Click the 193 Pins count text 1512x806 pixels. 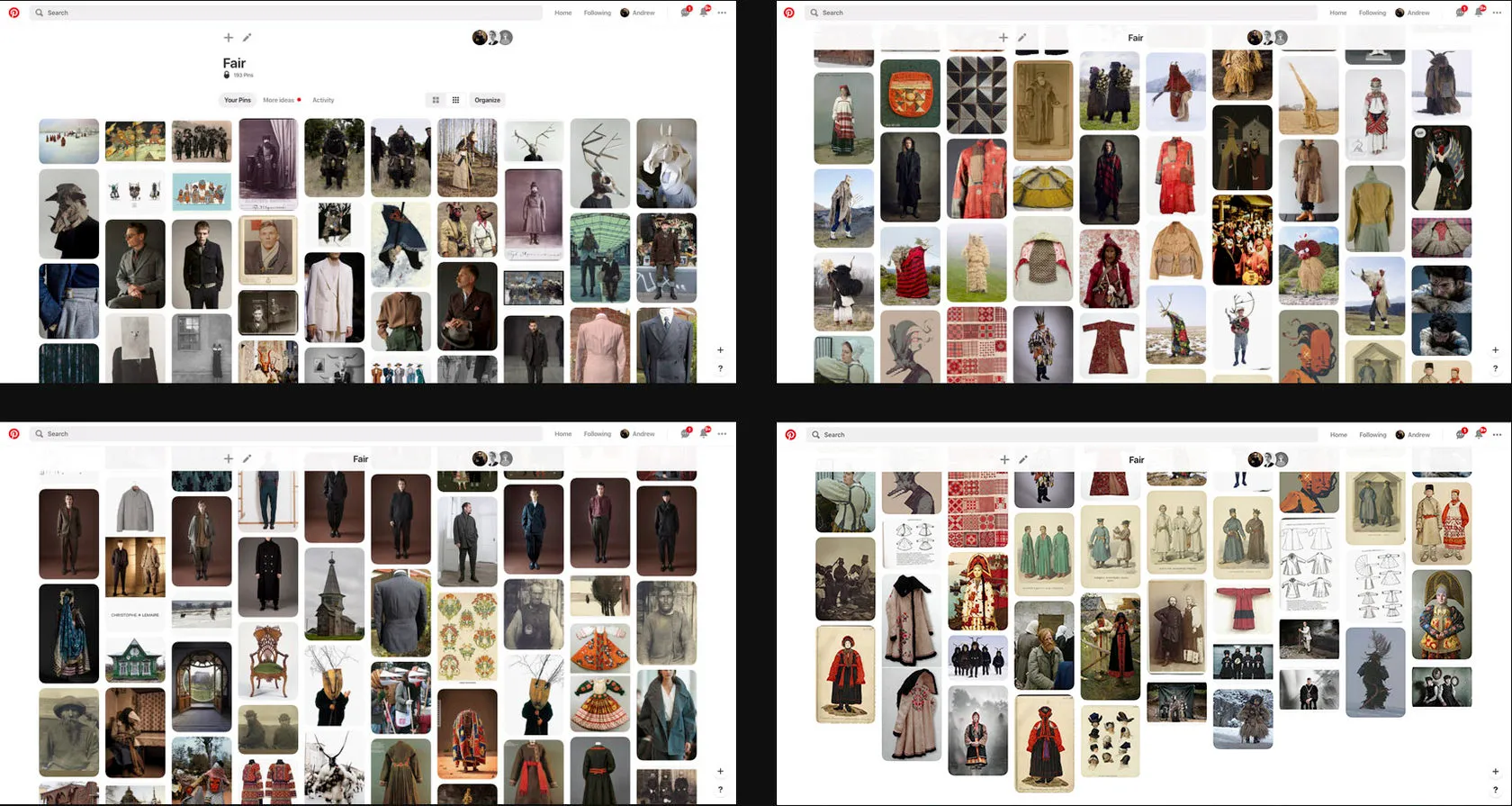click(243, 76)
